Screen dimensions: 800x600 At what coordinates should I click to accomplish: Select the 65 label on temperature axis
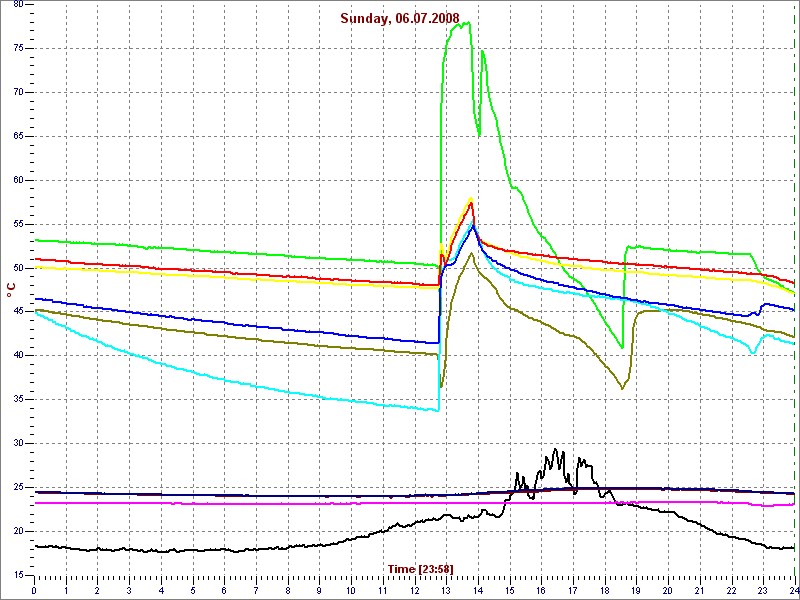[18, 136]
